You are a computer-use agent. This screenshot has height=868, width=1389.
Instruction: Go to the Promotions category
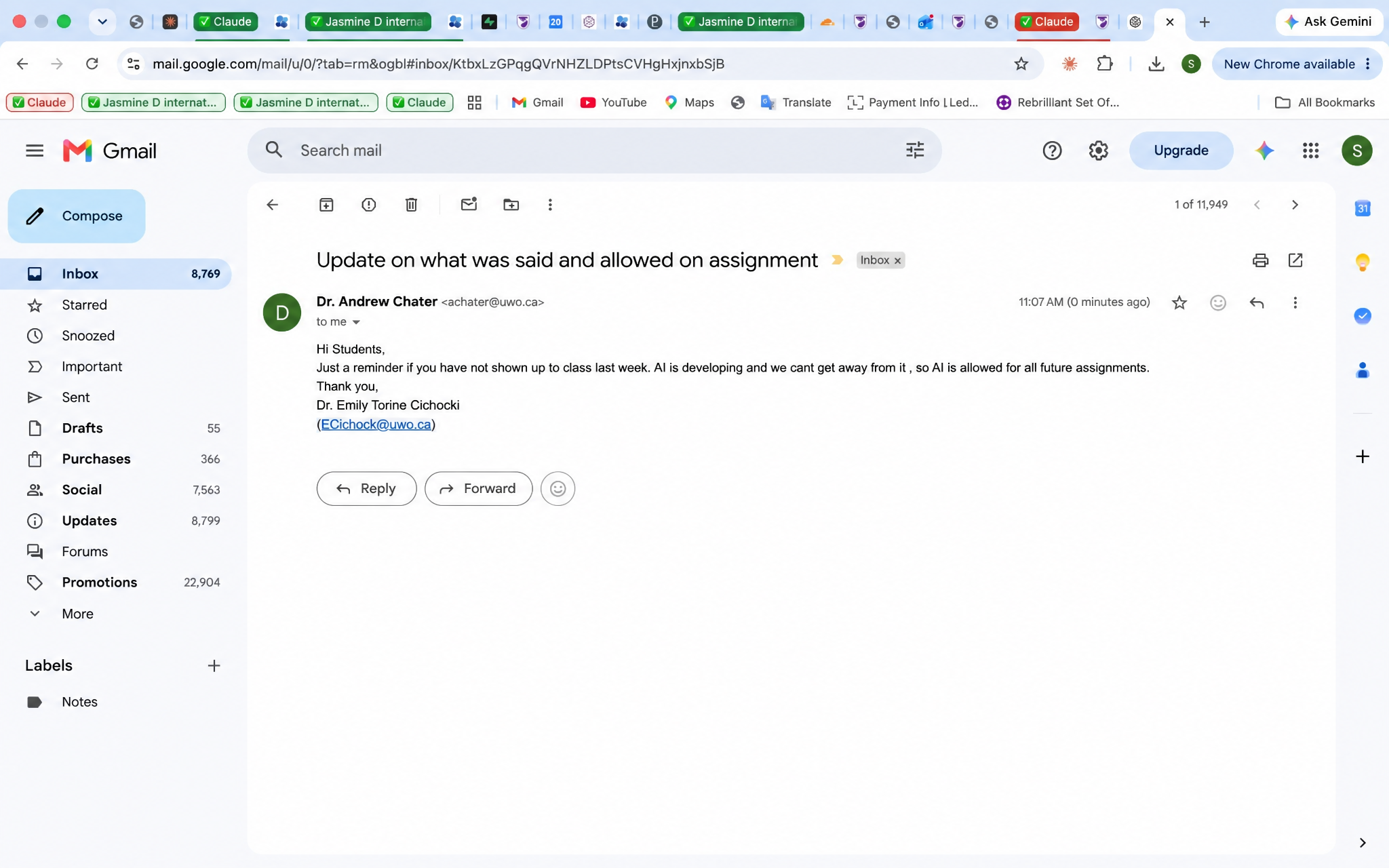pos(99,583)
